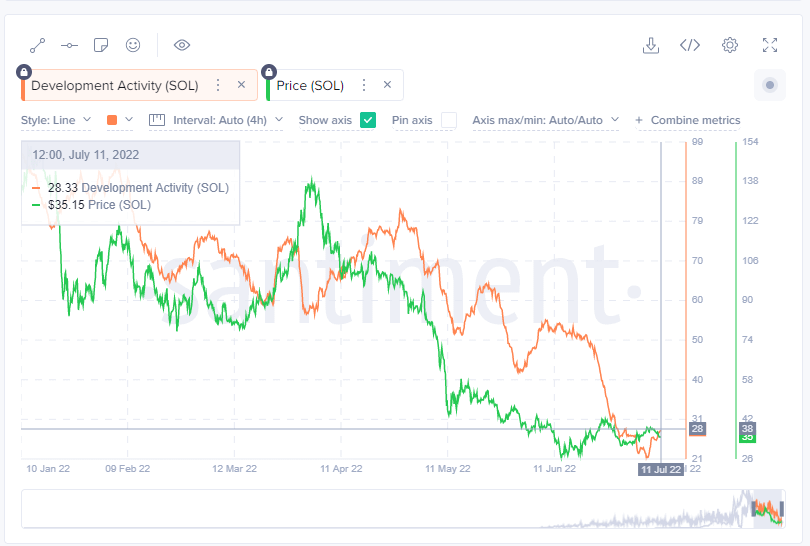Click Combine metrics button

[688, 120]
